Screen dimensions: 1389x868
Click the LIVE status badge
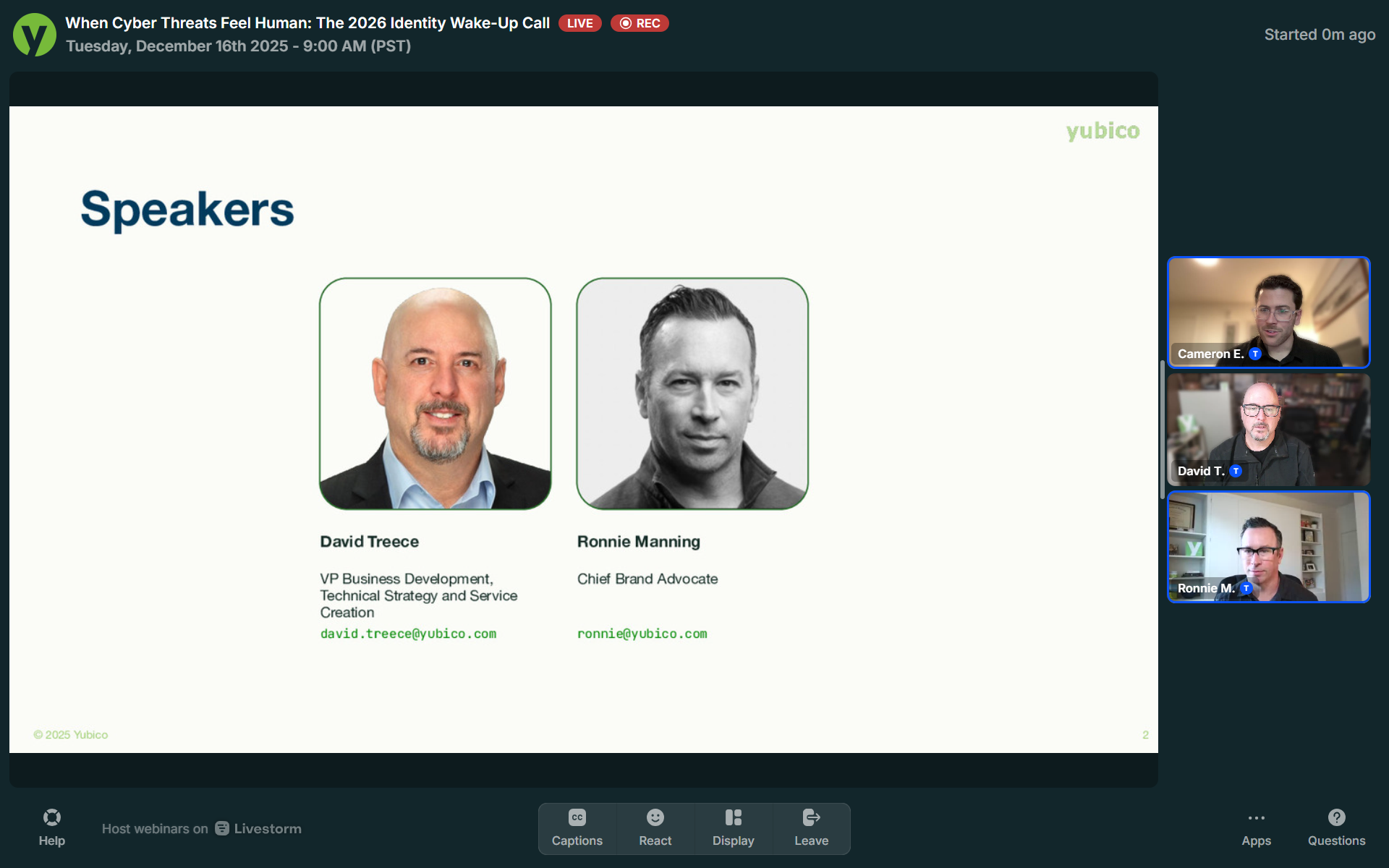pyautogui.click(x=579, y=22)
